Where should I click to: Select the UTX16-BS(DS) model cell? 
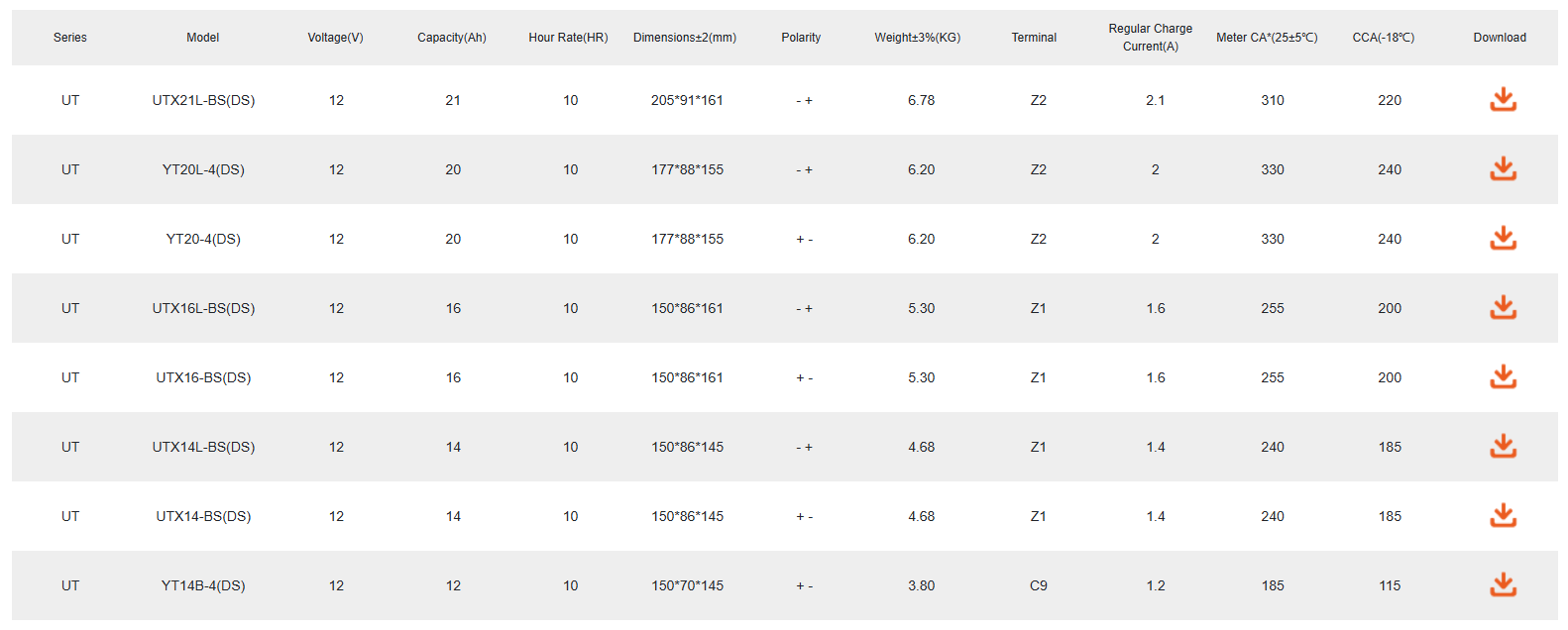tap(203, 377)
